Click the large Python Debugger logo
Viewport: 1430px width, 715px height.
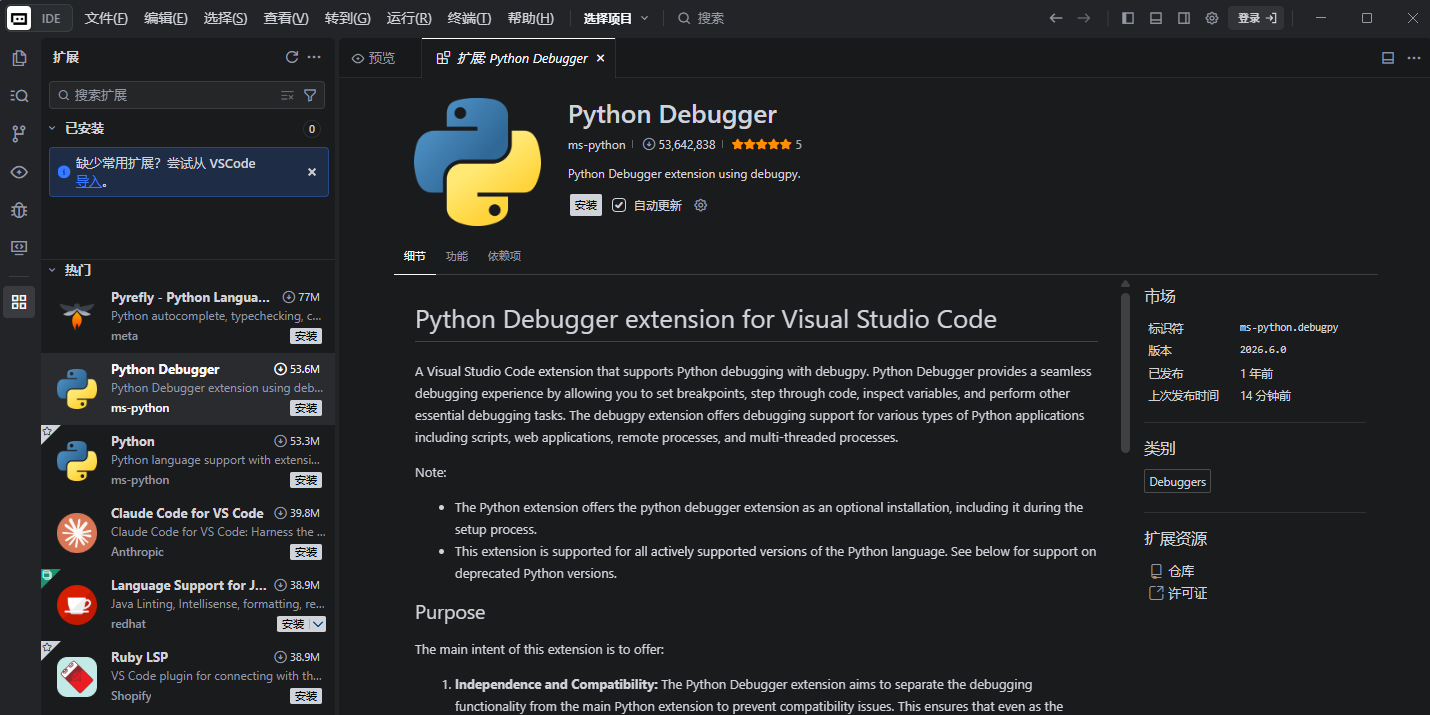point(477,162)
